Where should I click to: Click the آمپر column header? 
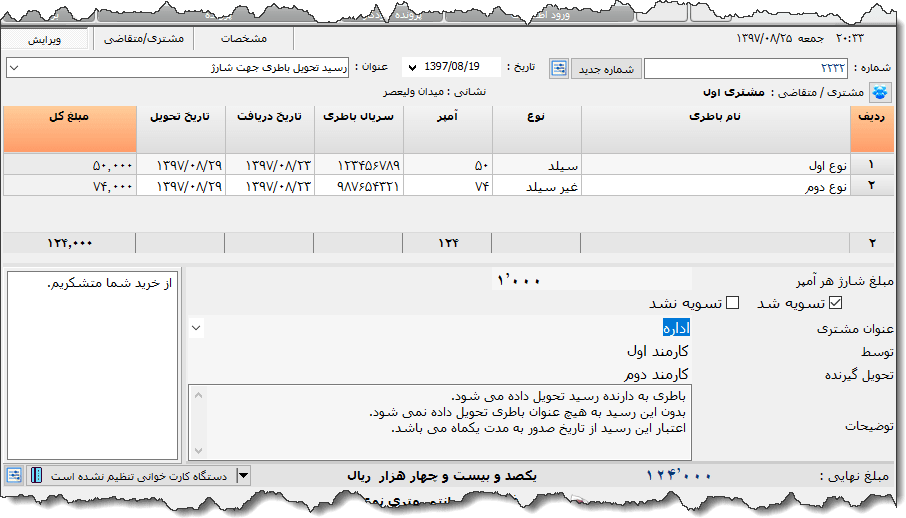coord(448,129)
